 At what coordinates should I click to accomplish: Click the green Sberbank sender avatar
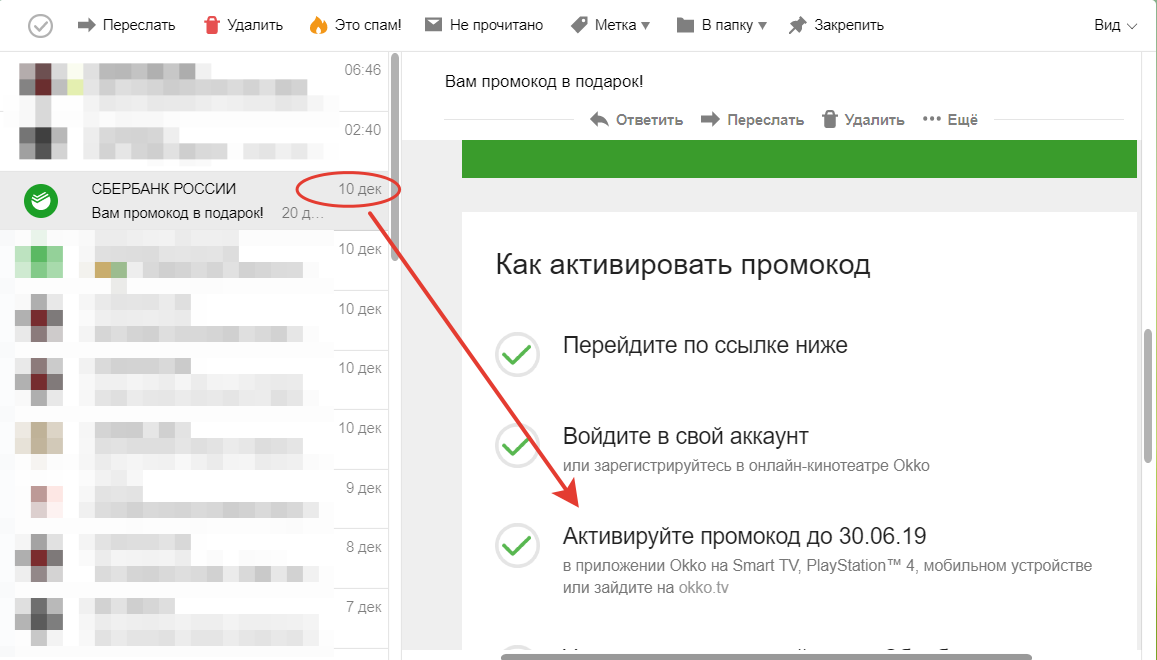pyautogui.click(x=41, y=201)
